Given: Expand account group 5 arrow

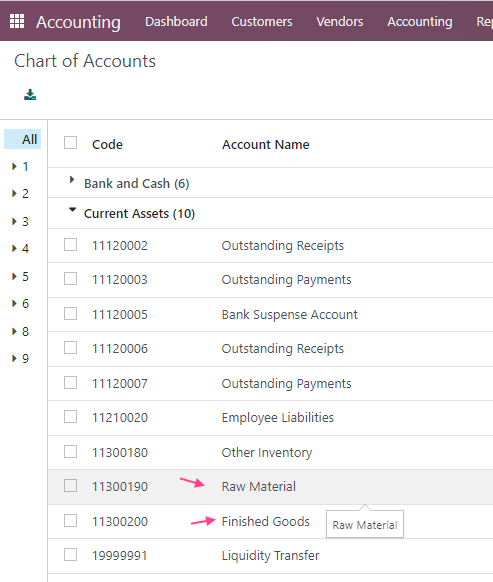Looking at the screenshot, I should coord(14,276).
